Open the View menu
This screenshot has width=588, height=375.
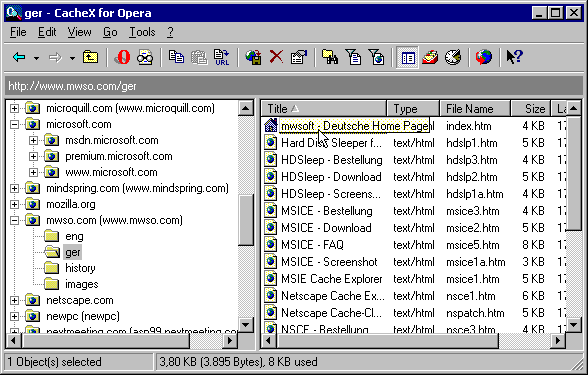coord(79,32)
